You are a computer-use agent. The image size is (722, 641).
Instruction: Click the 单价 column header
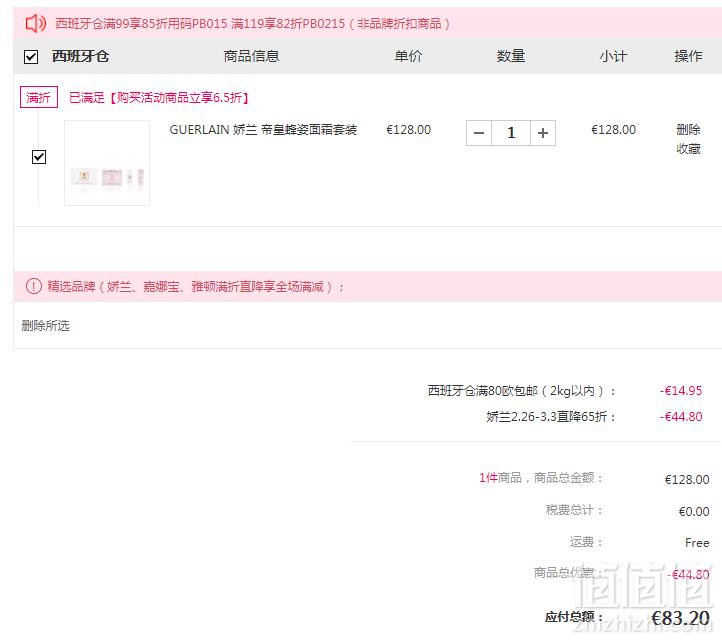408,56
